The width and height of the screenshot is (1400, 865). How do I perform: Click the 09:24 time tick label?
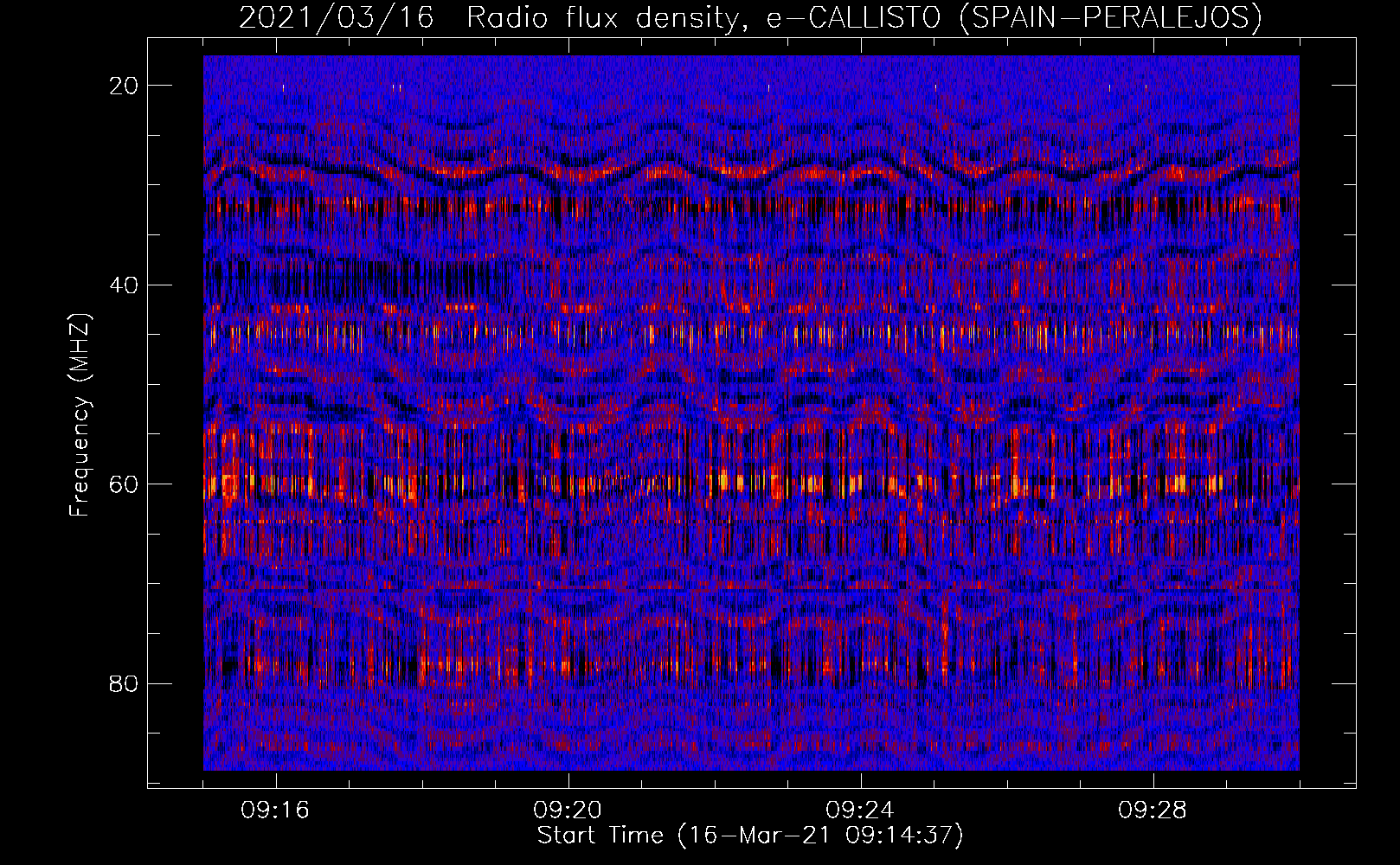pos(860,811)
